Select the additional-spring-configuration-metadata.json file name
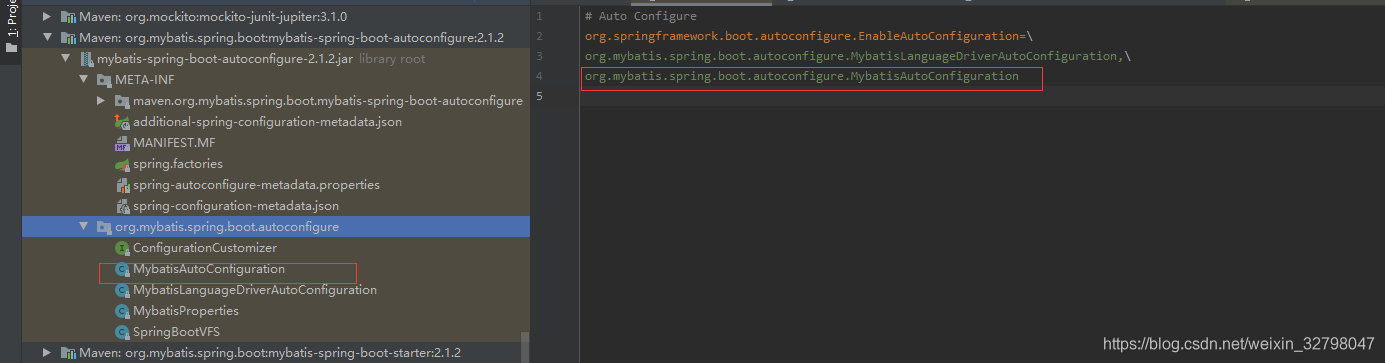The height and width of the screenshot is (363, 1385). 267,122
